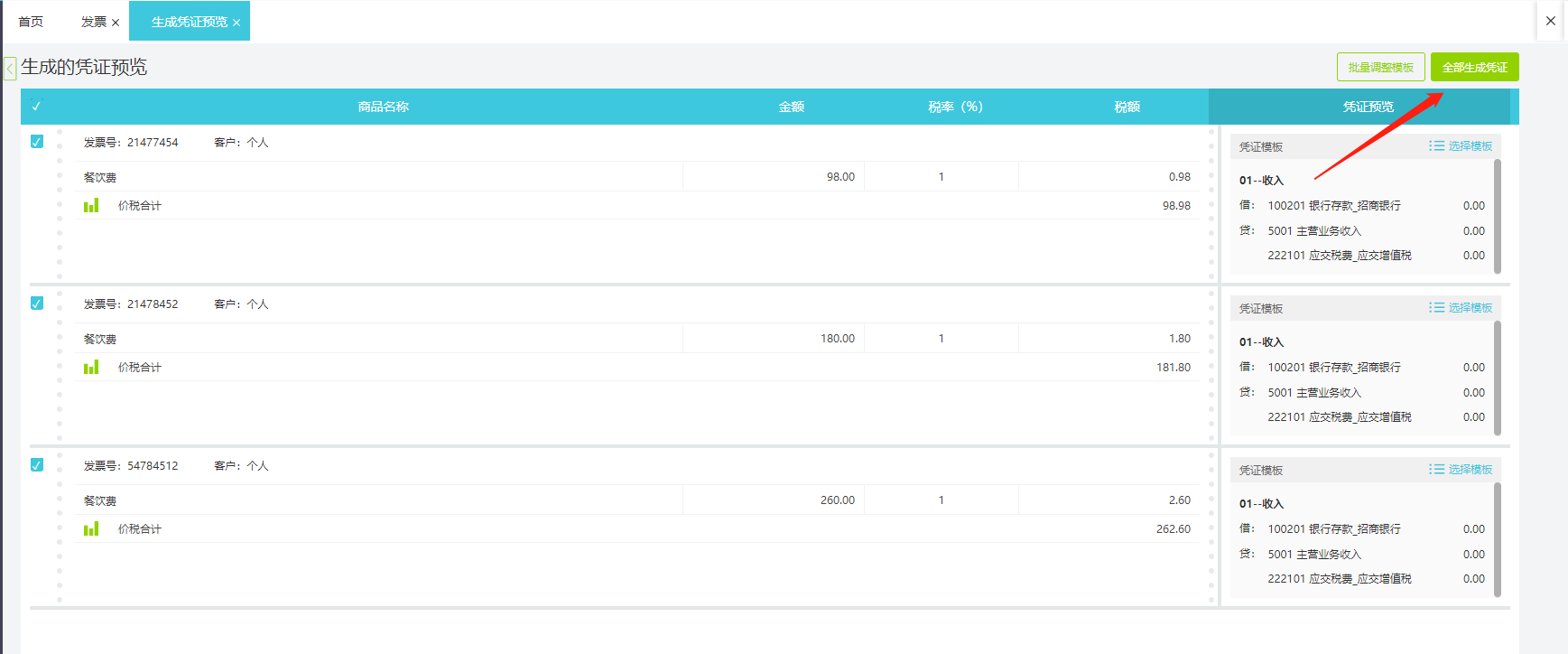Click the bar chart icon for invoice 21478452
This screenshot has height=654, width=1568.
(x=91, y=368)
